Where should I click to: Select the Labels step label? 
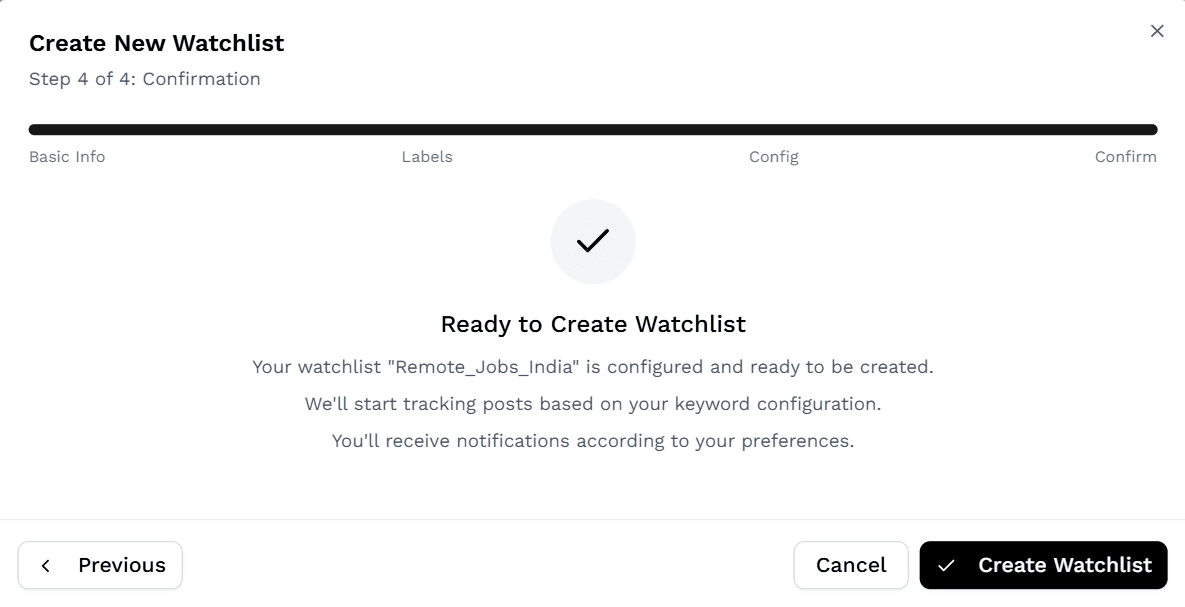click(427, 157)
